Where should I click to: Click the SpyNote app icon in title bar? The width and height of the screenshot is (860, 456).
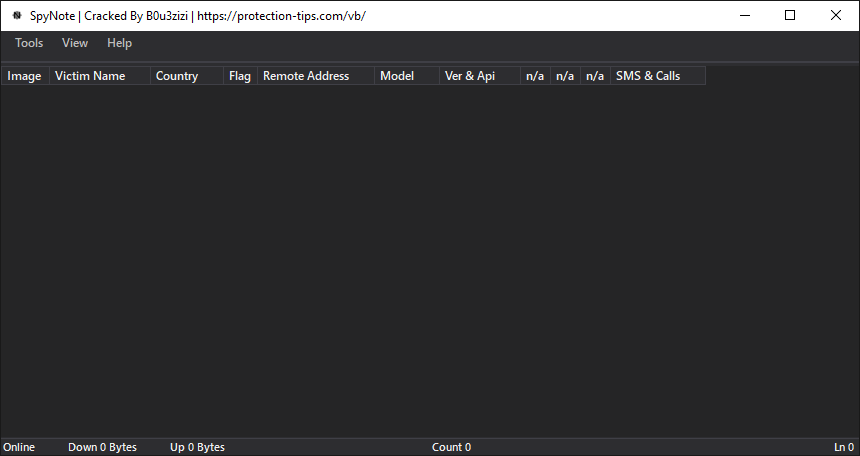click(x=16, y=16)
